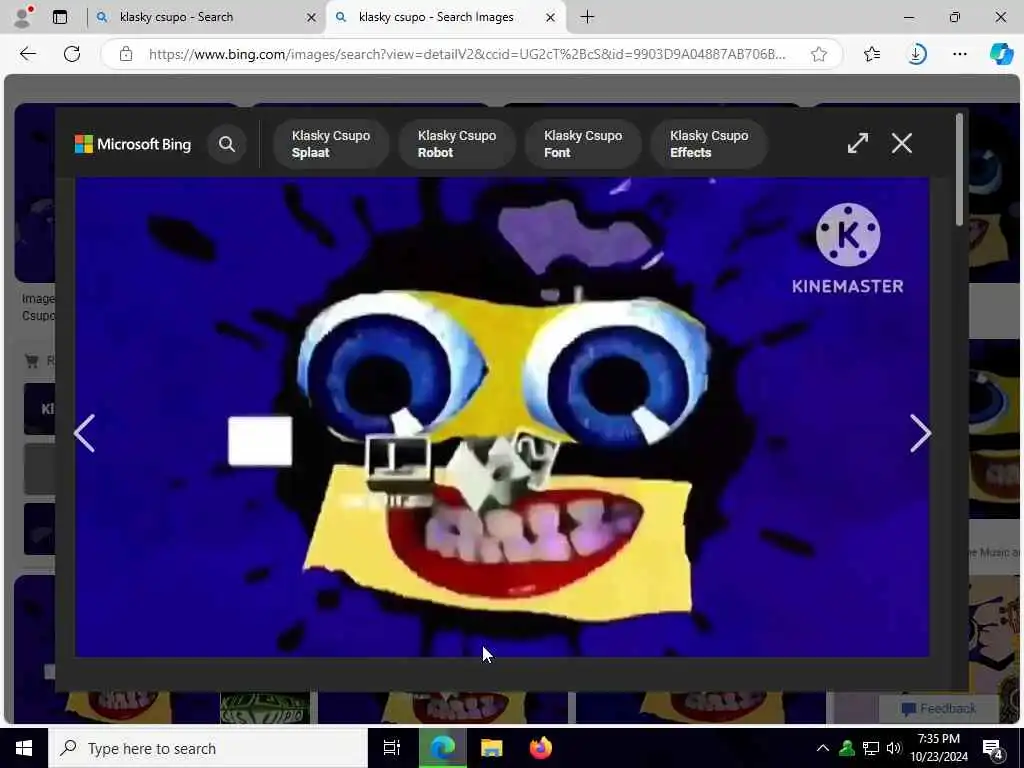Choose the Klasky Csupo Font suggestion
Screen dimensions: 1024x768
[583, 144]
